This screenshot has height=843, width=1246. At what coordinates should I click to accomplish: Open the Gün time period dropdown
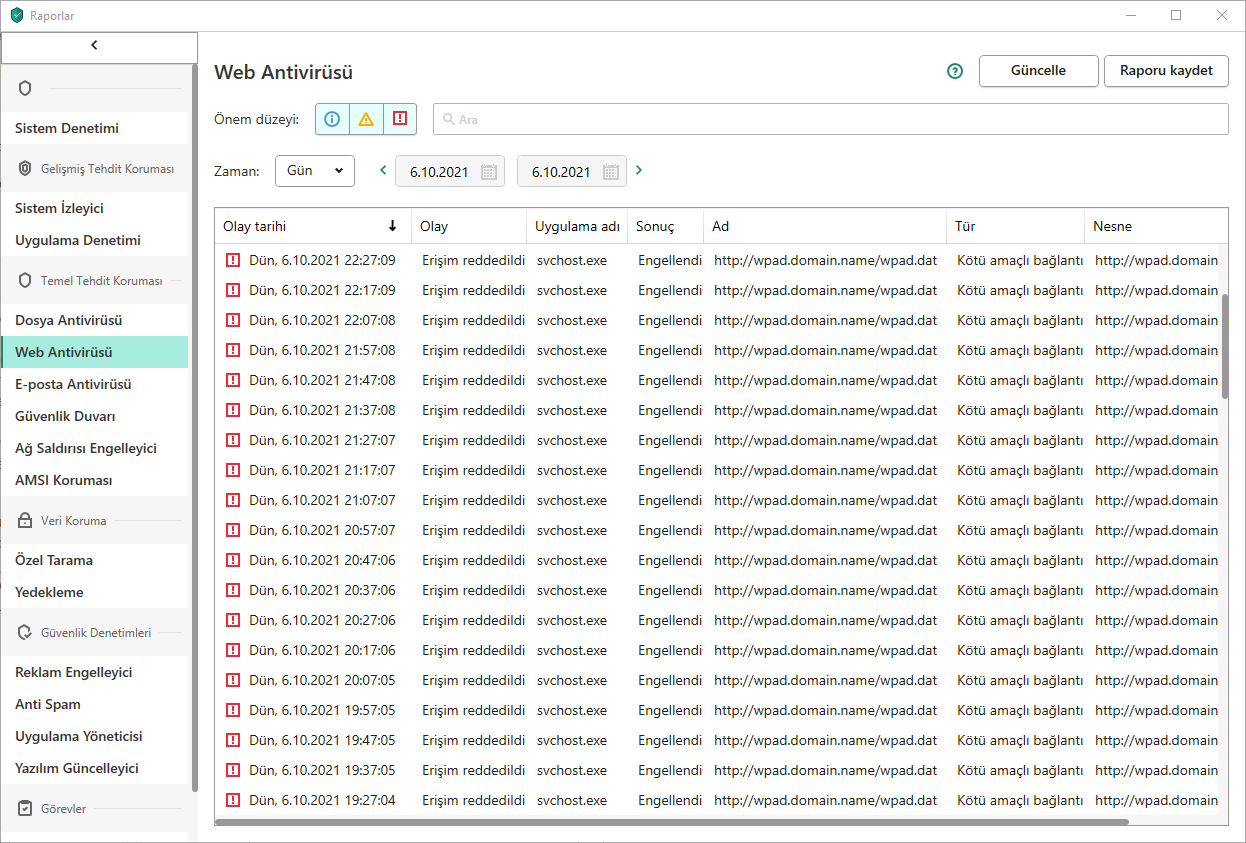[x=314, y=171]
